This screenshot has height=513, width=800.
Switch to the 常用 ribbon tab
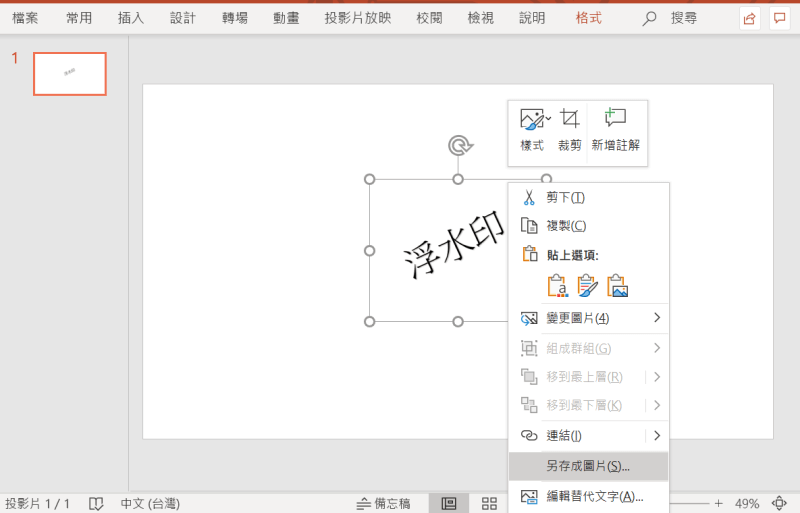pyautogui.click(x=79, y=18)
